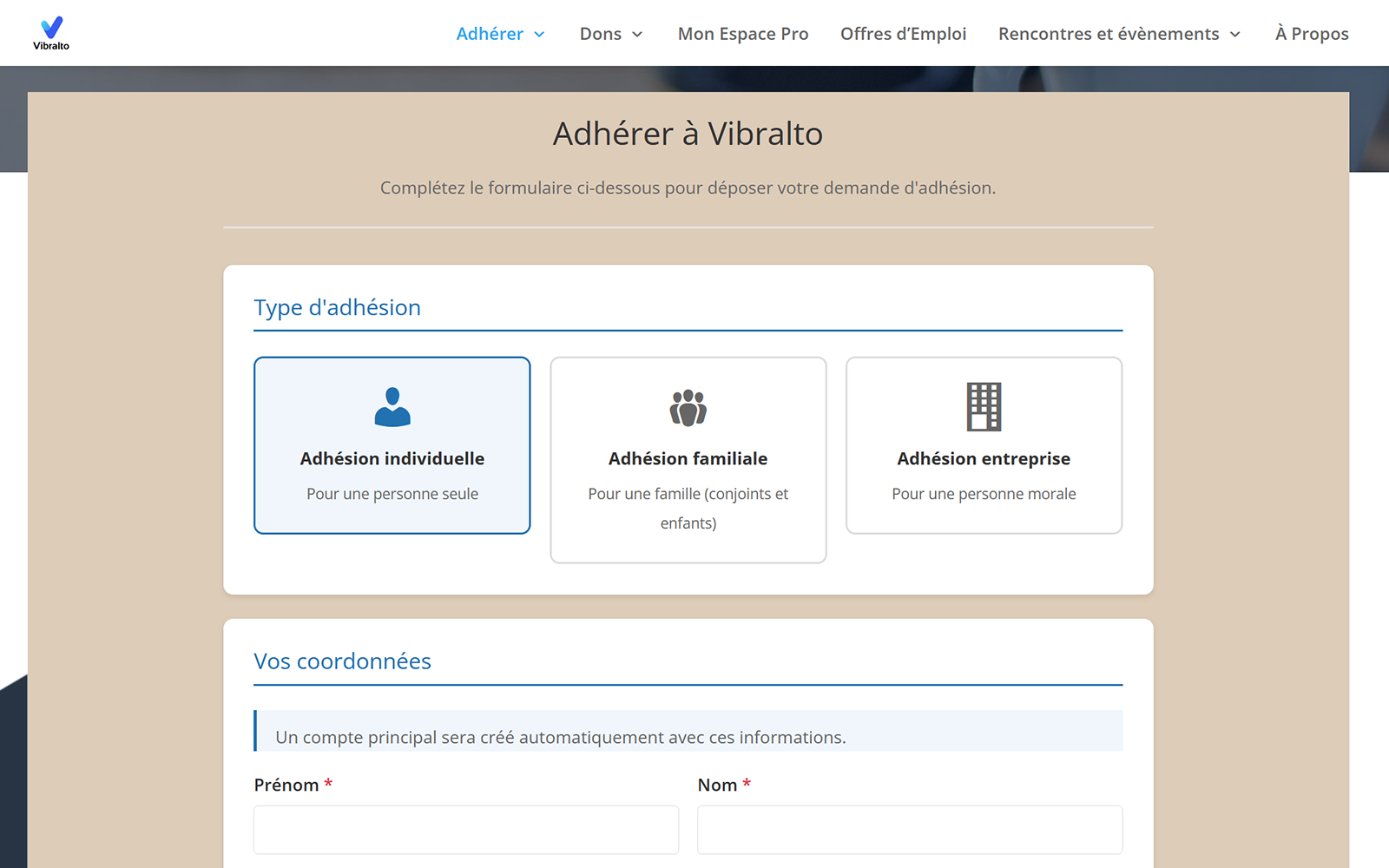
Task: Click the individual person icon
Action: coord(392,407)
